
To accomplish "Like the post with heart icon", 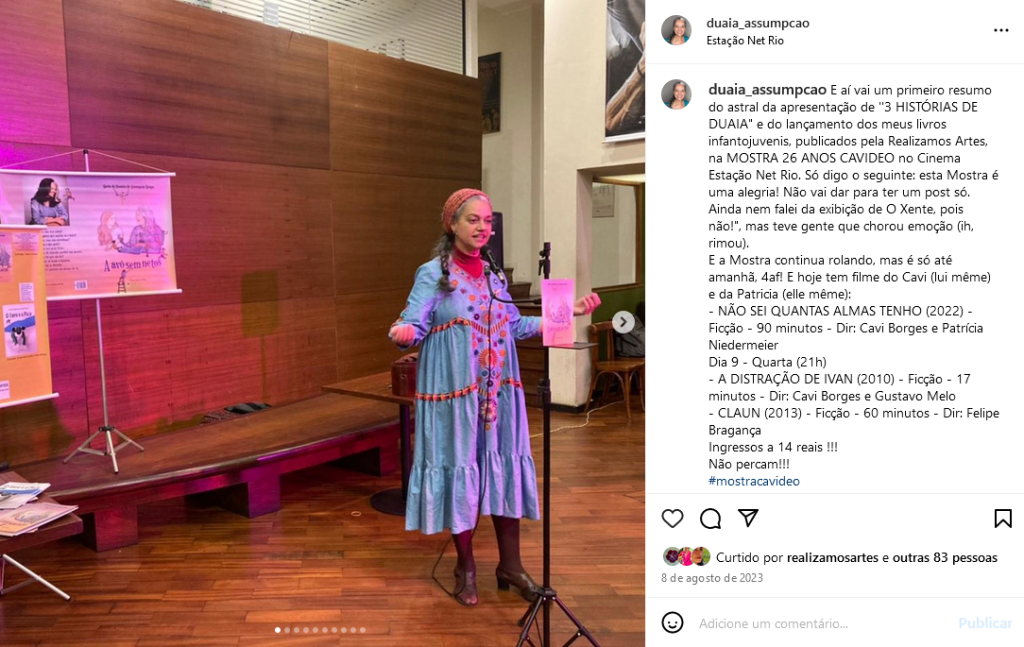I will [x=672, y=518].
